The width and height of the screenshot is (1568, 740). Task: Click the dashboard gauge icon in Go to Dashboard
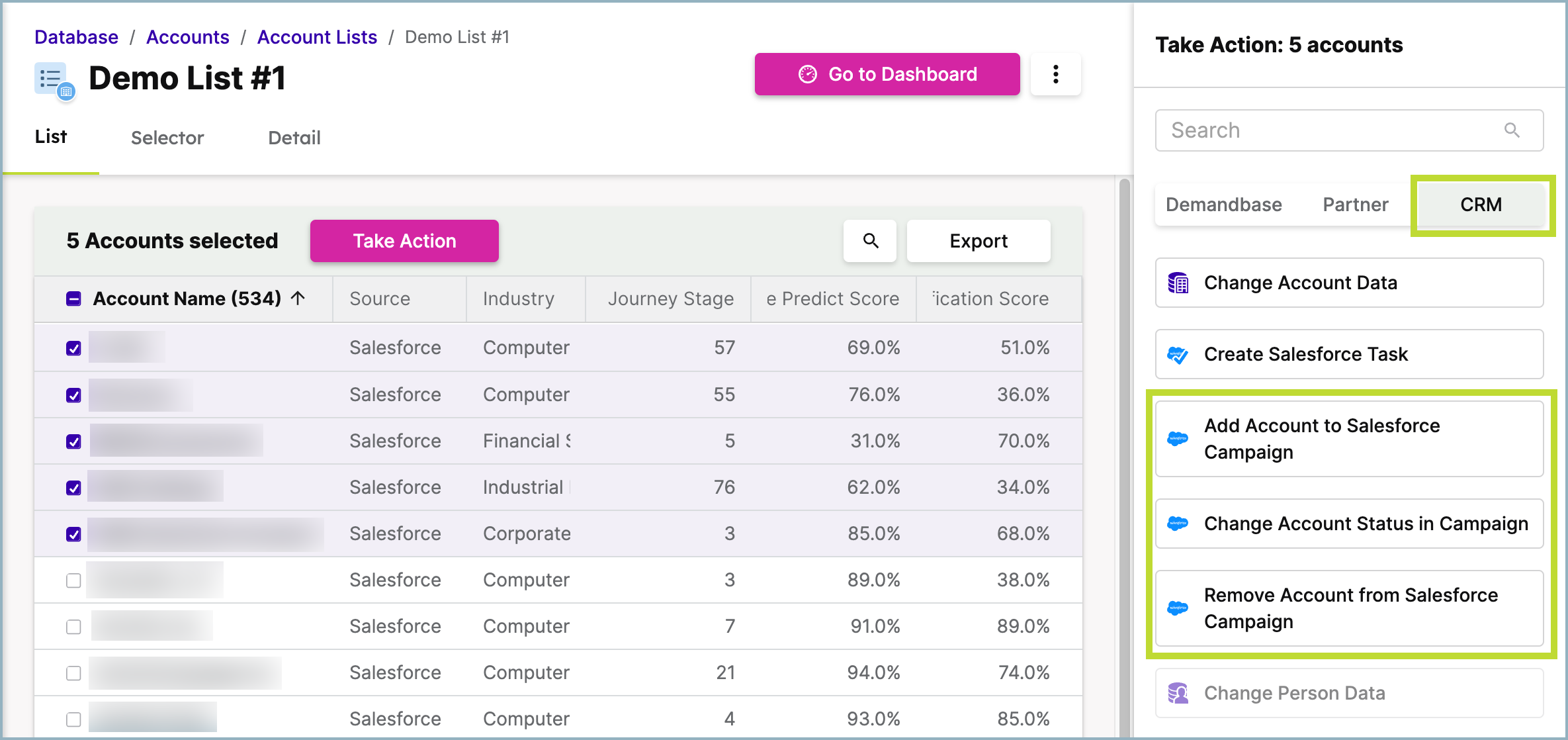tap(807, 74)
